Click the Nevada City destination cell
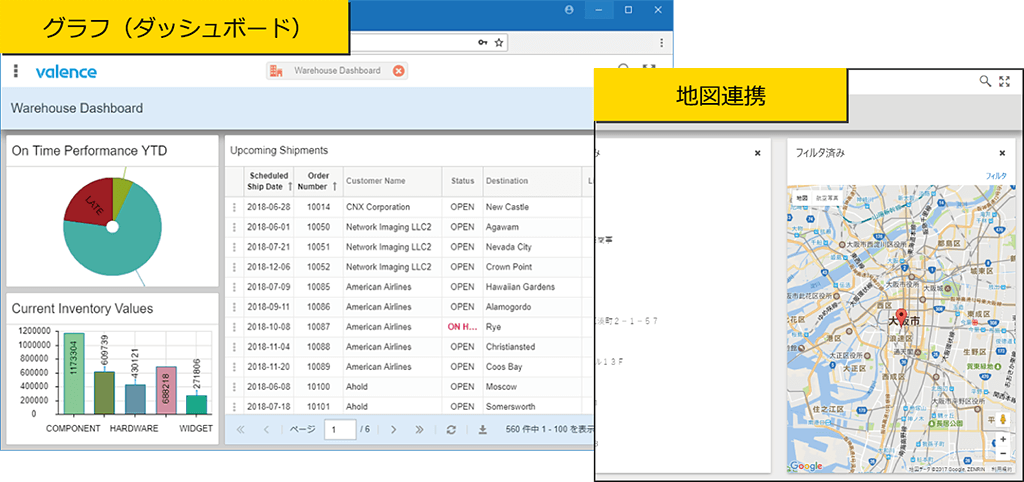 point(509,247)
